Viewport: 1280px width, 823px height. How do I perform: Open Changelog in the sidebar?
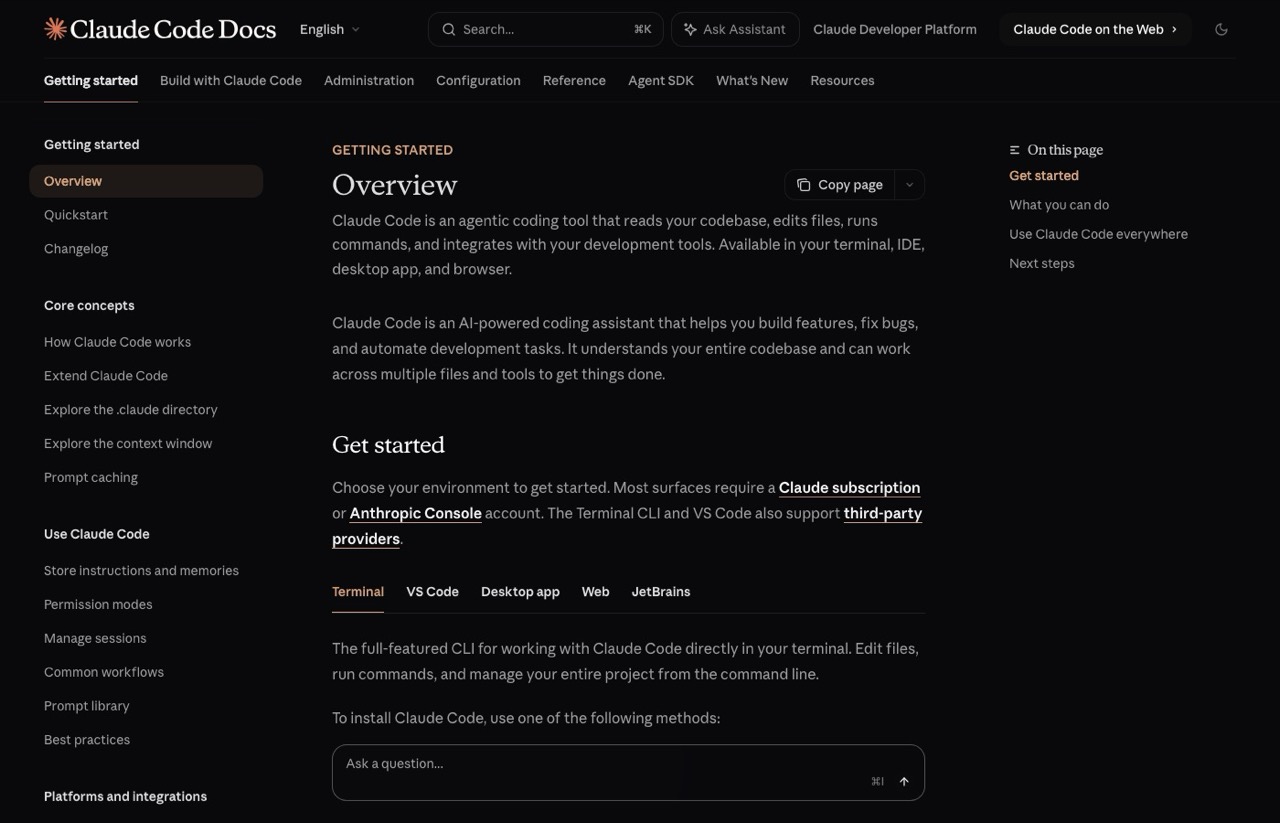pos(76,249)
